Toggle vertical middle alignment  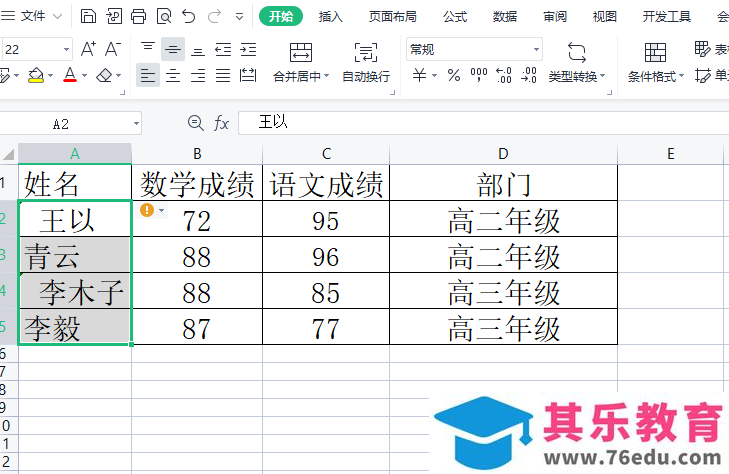point(173,49)
